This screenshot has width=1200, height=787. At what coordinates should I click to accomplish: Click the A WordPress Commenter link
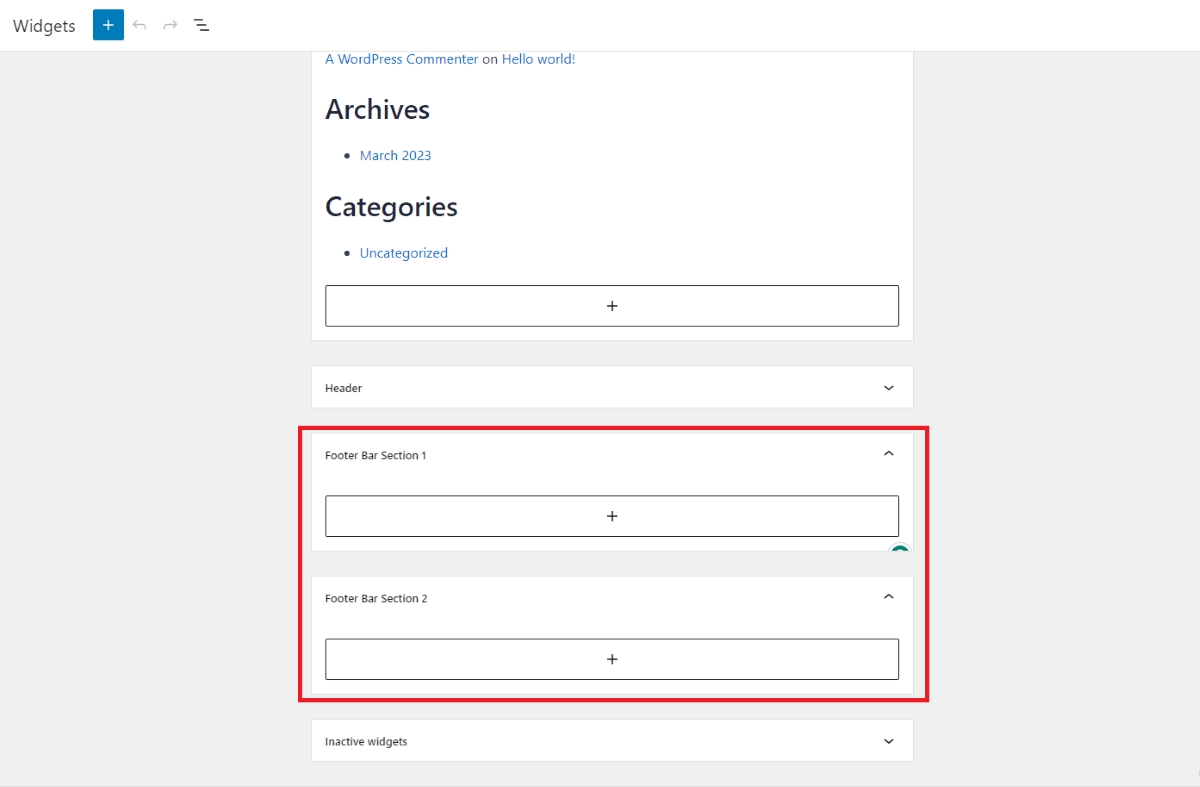(401, 59)
